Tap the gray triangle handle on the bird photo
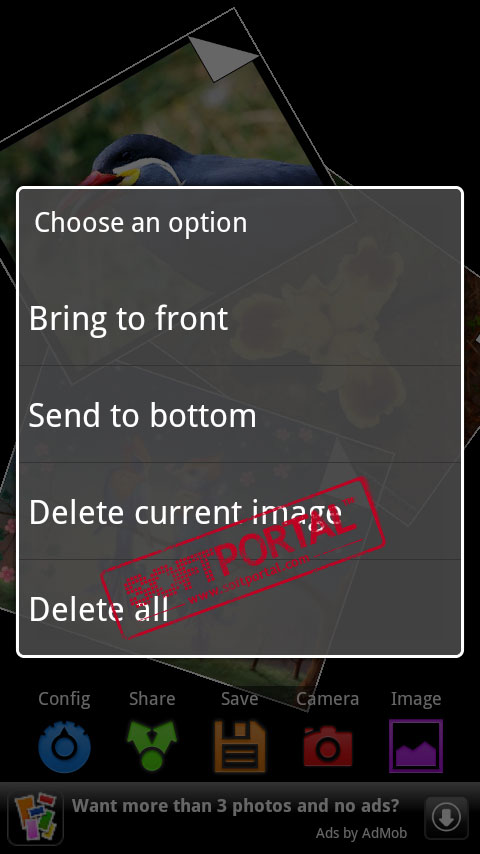The width and height of the screenshot is (480, 854). [222, 58]
